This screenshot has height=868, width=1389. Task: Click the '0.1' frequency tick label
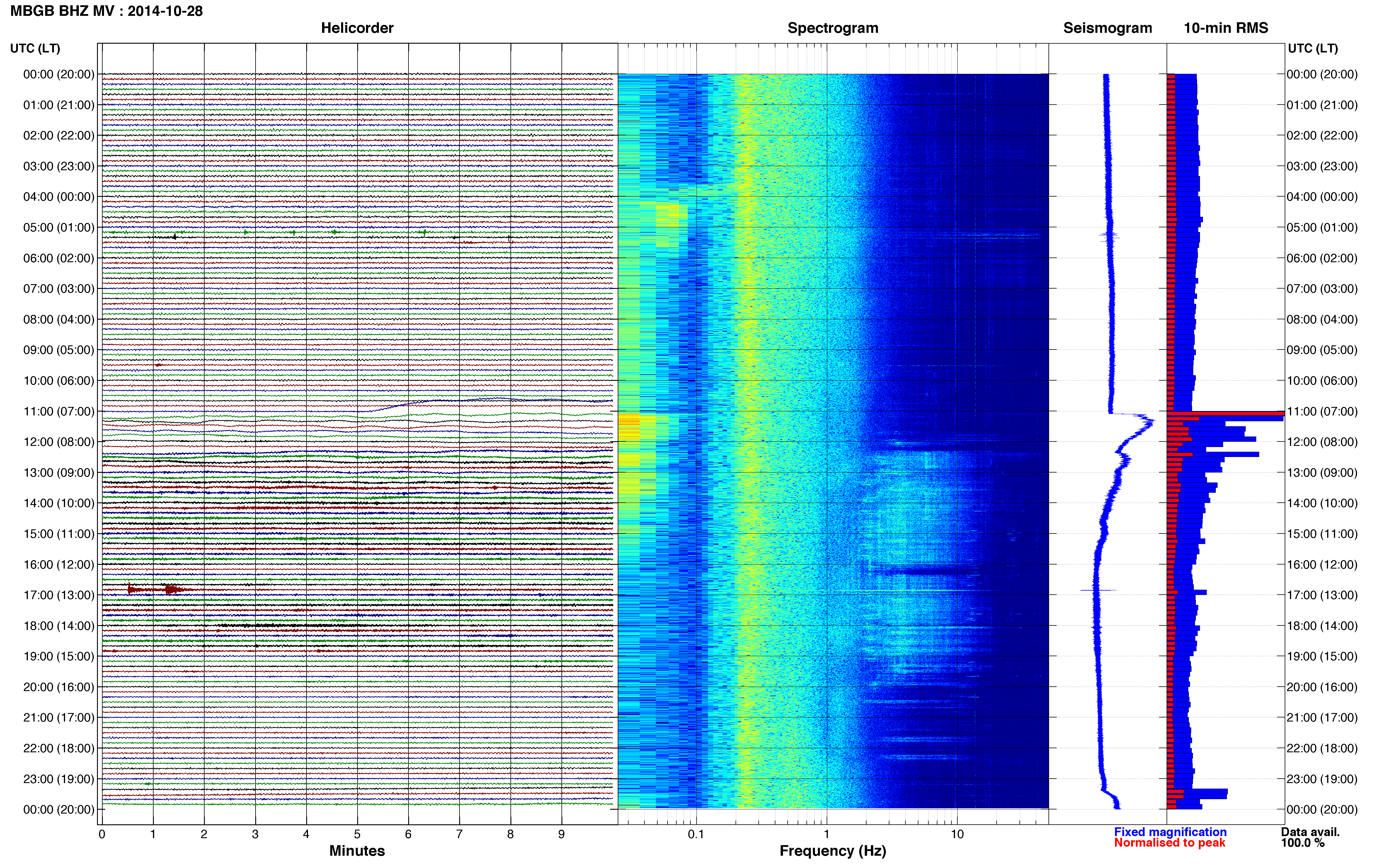tap(696, 834)
